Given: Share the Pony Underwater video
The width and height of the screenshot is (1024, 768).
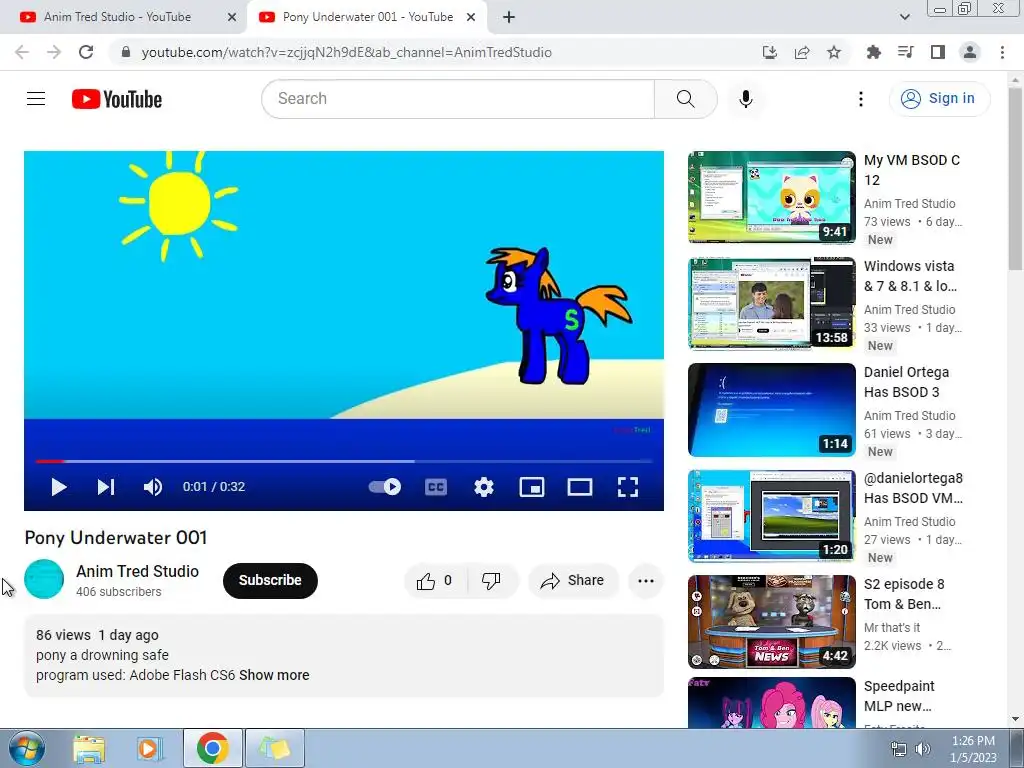Looking at the screenshot, I should [573, 581].
